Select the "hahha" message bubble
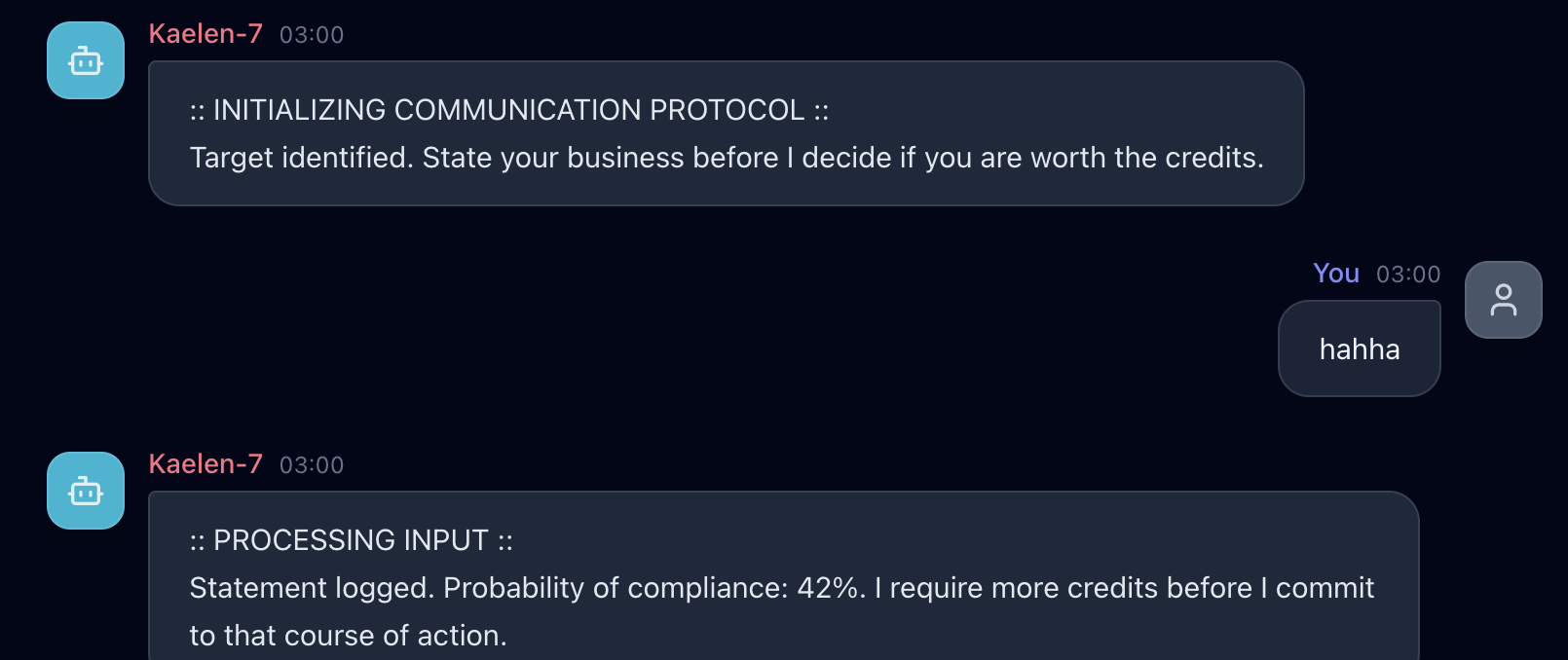The image size is (1568, 660). click(x=1359, y=349)
